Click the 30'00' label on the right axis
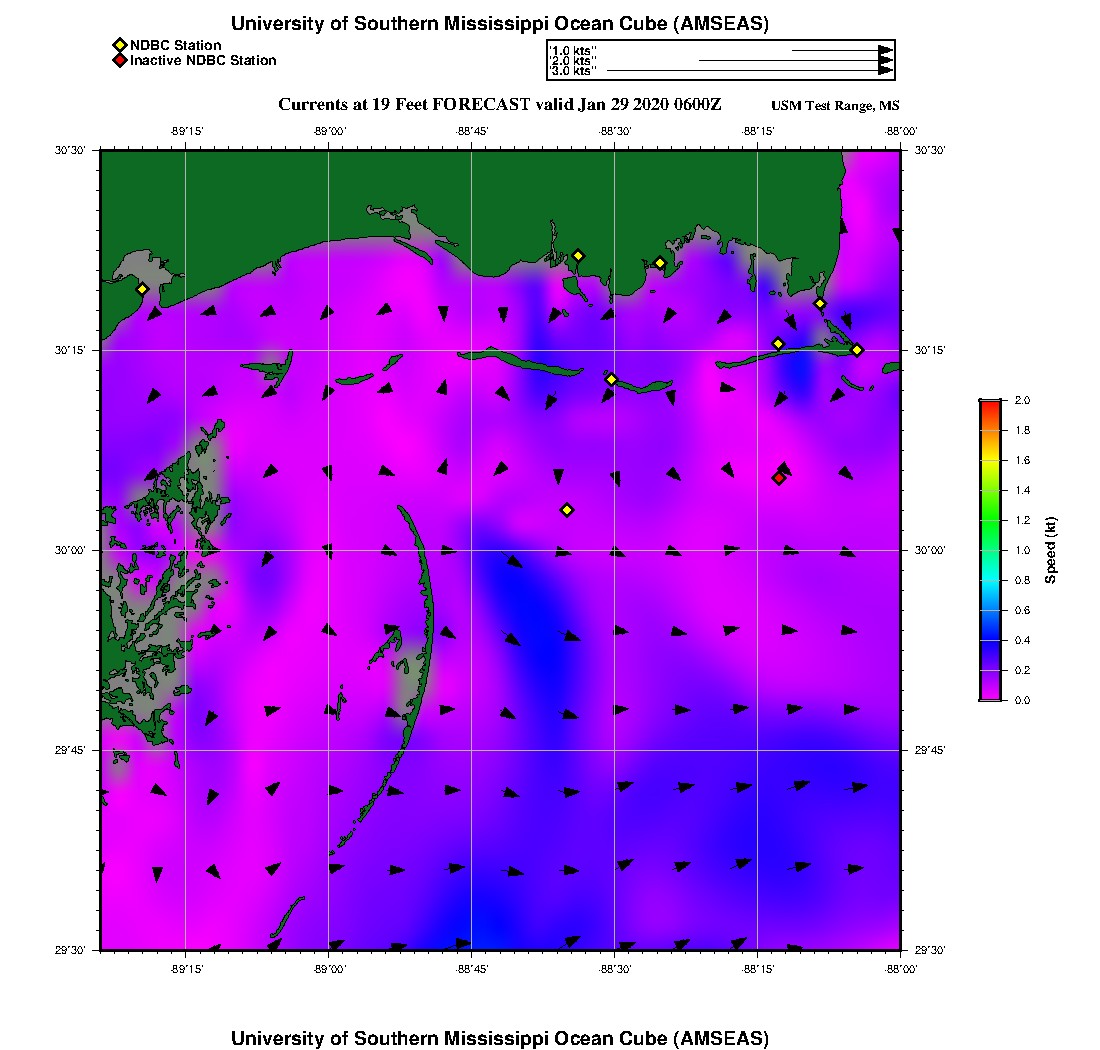The image size is (1100, 1050). [930, 551]
